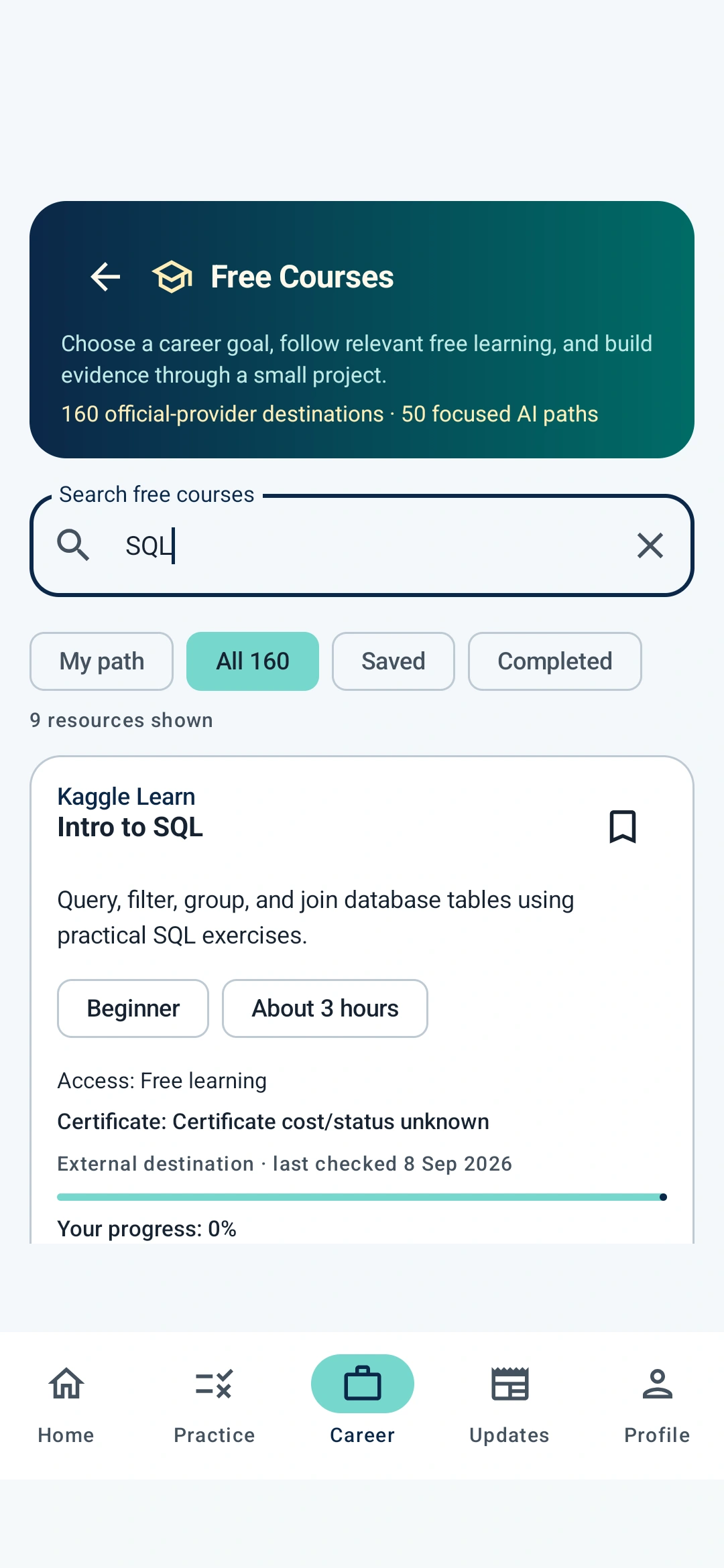Open the Home tab in bottom navigation

[x=66, y=1404]
